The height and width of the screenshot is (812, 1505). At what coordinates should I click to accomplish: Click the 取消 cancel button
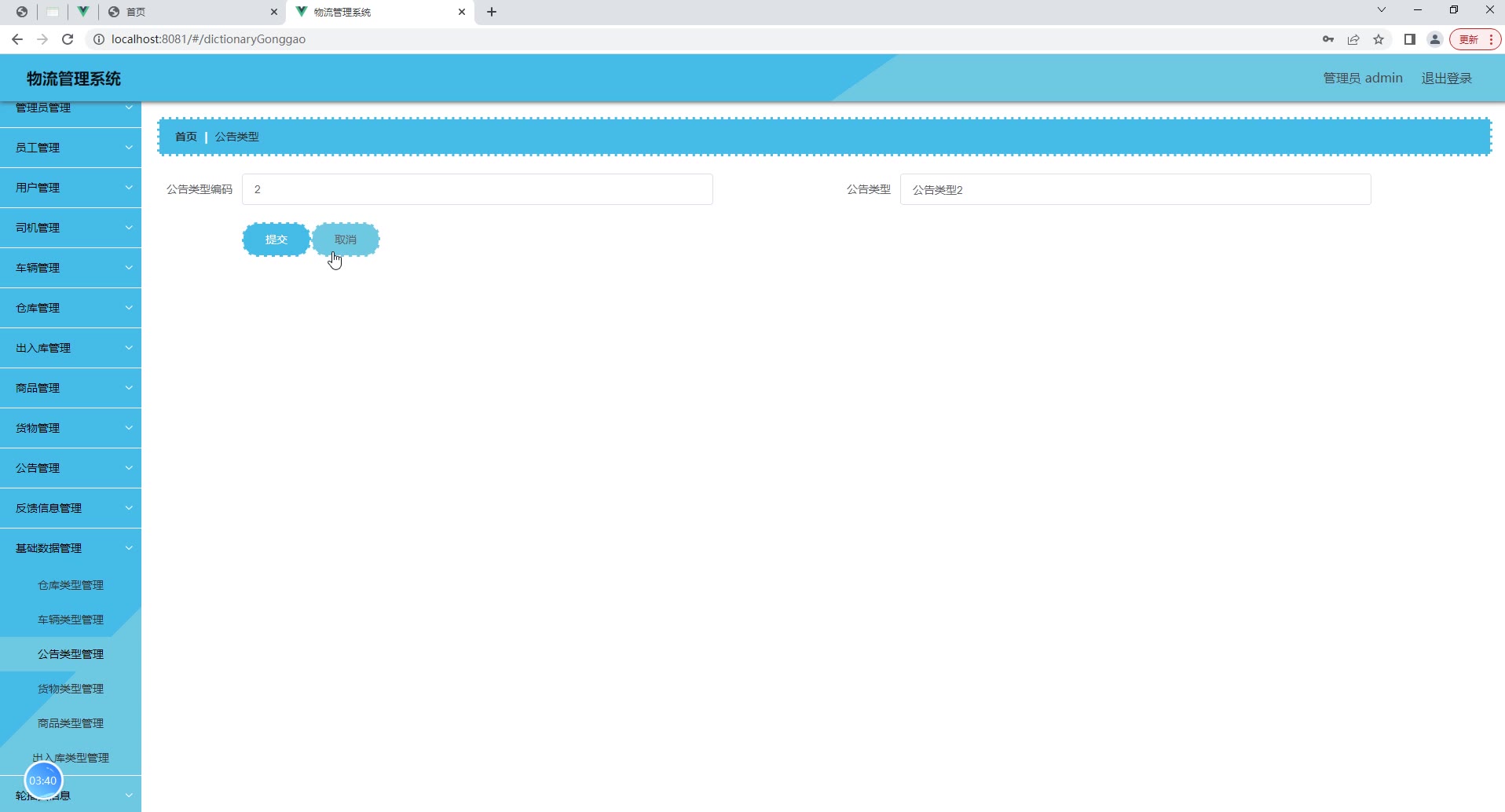[346, 240]
